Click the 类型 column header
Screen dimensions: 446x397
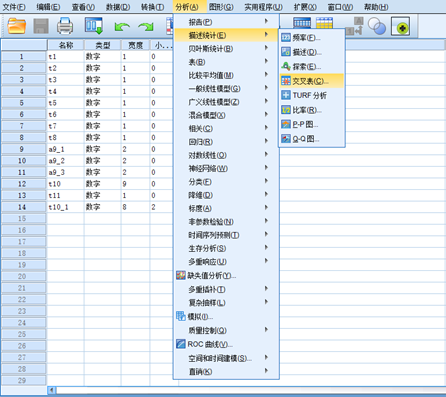point(102,45)
